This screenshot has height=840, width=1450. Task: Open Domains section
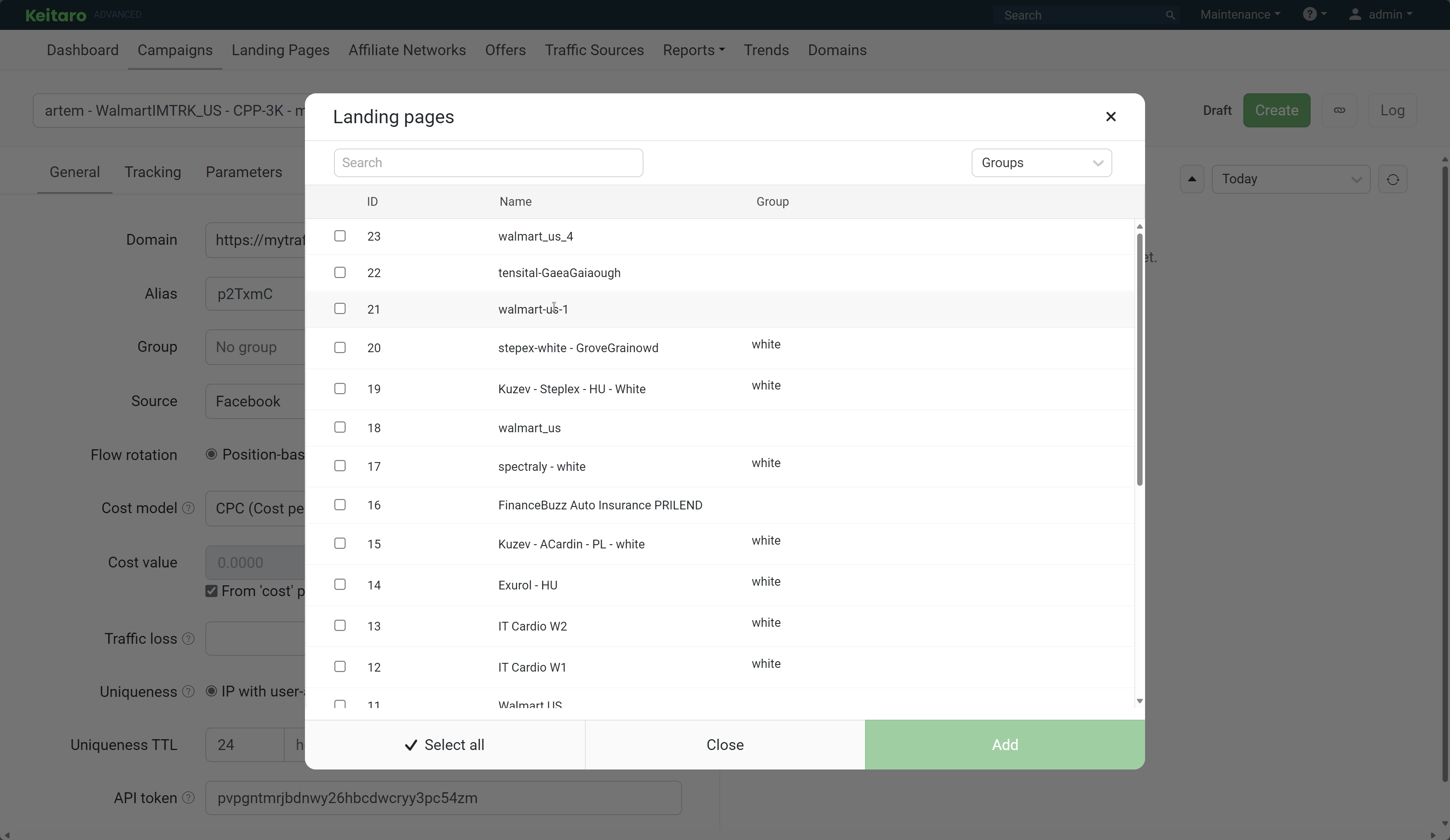pos(837,50)
